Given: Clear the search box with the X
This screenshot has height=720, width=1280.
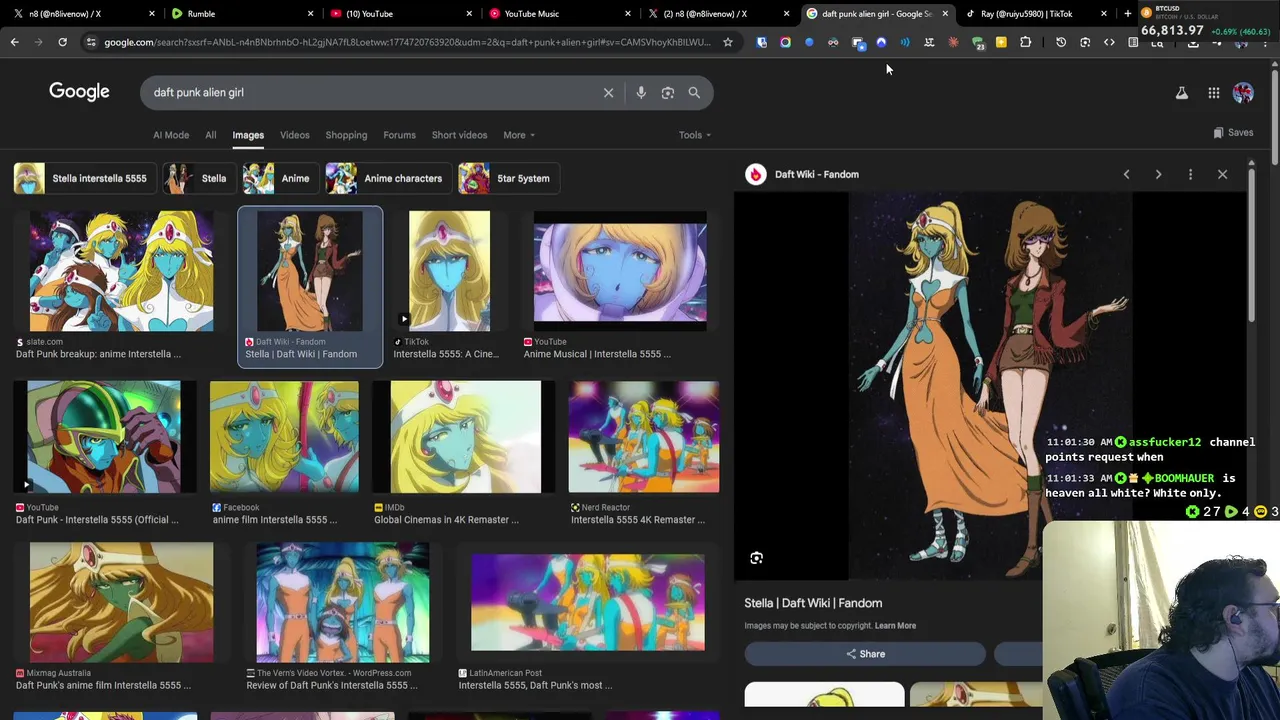Looking at the screenshot, I should point(608,92).
